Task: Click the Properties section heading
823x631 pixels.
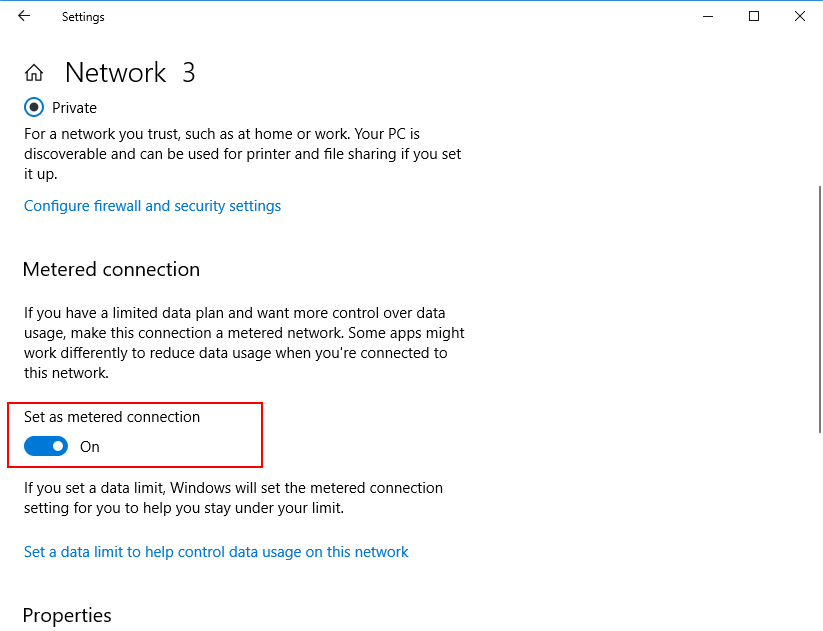Action: click(67, 615)
